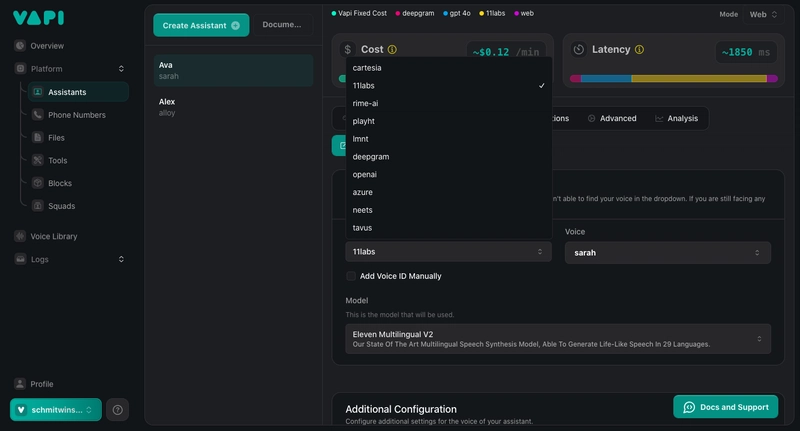Click the Cost info icon
800x431 pixels.
392,49
